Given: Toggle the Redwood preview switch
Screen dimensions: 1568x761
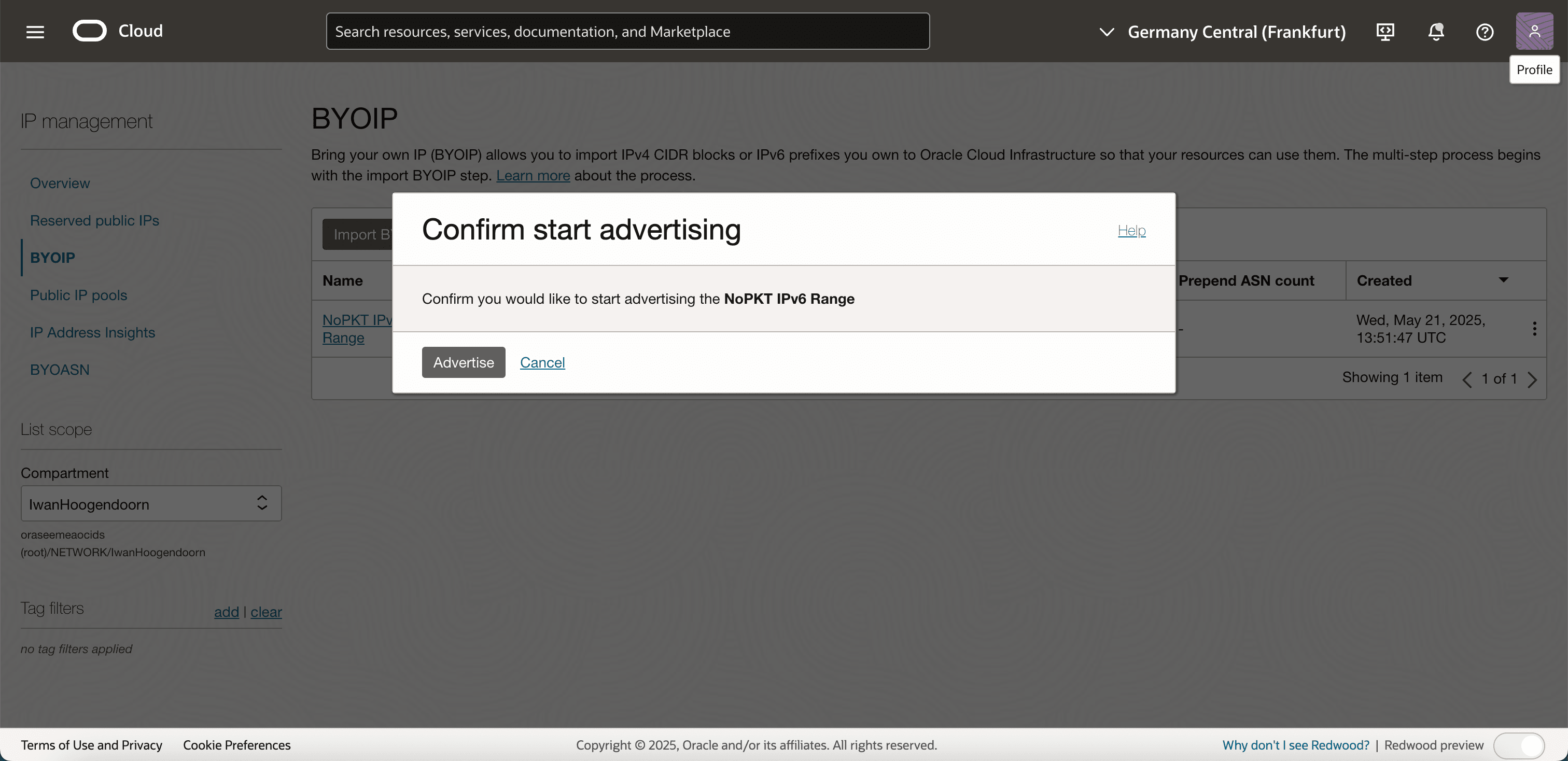Looking at the screenshot, I should point(1519,745).
